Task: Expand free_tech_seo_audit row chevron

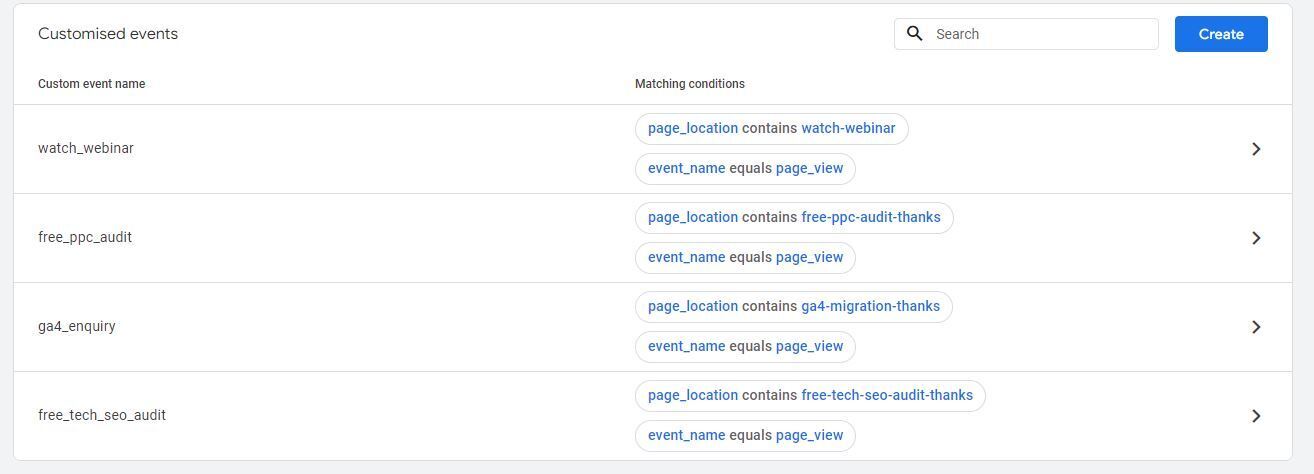Action: click(x=1256, y=416)
